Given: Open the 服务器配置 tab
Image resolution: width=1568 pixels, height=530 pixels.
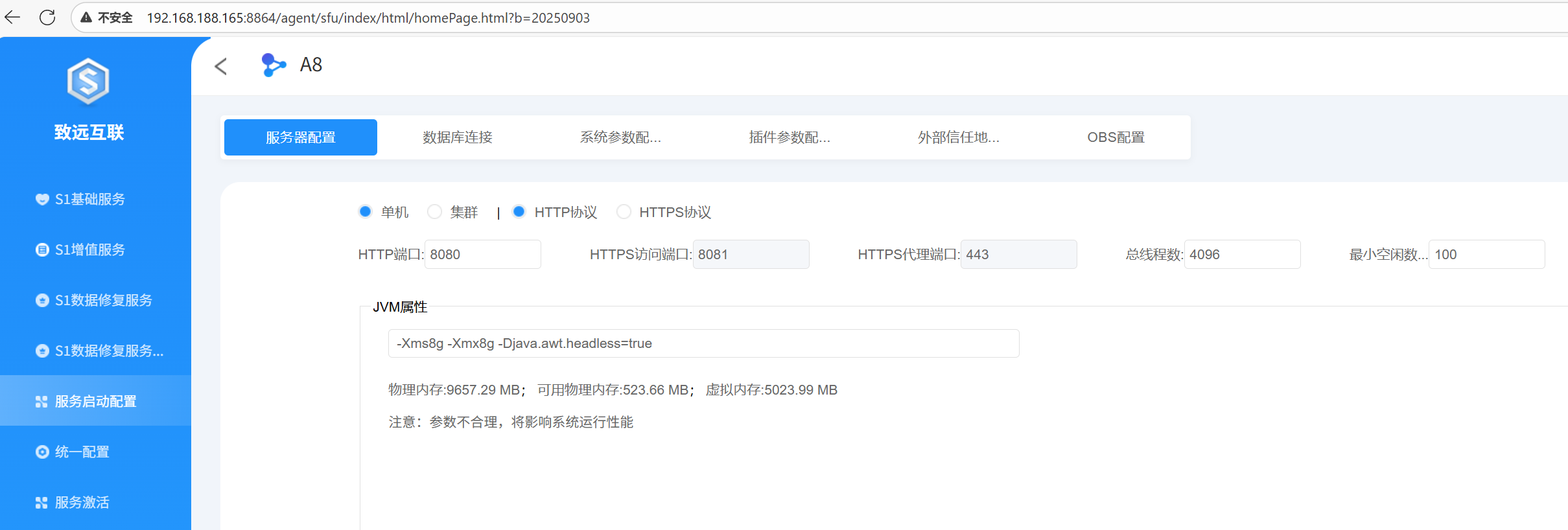Looking at the screenshot, I should tap(301, 137).
